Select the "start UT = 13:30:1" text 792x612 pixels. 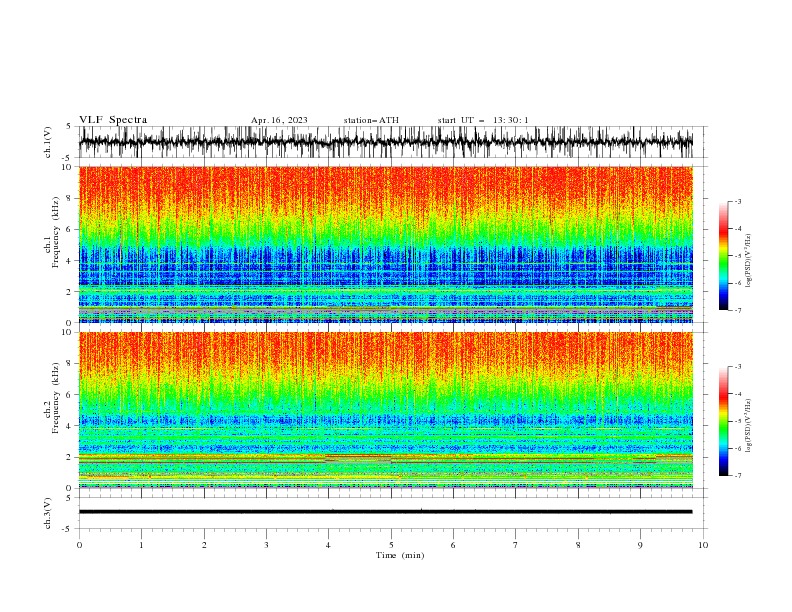point(483,120)
